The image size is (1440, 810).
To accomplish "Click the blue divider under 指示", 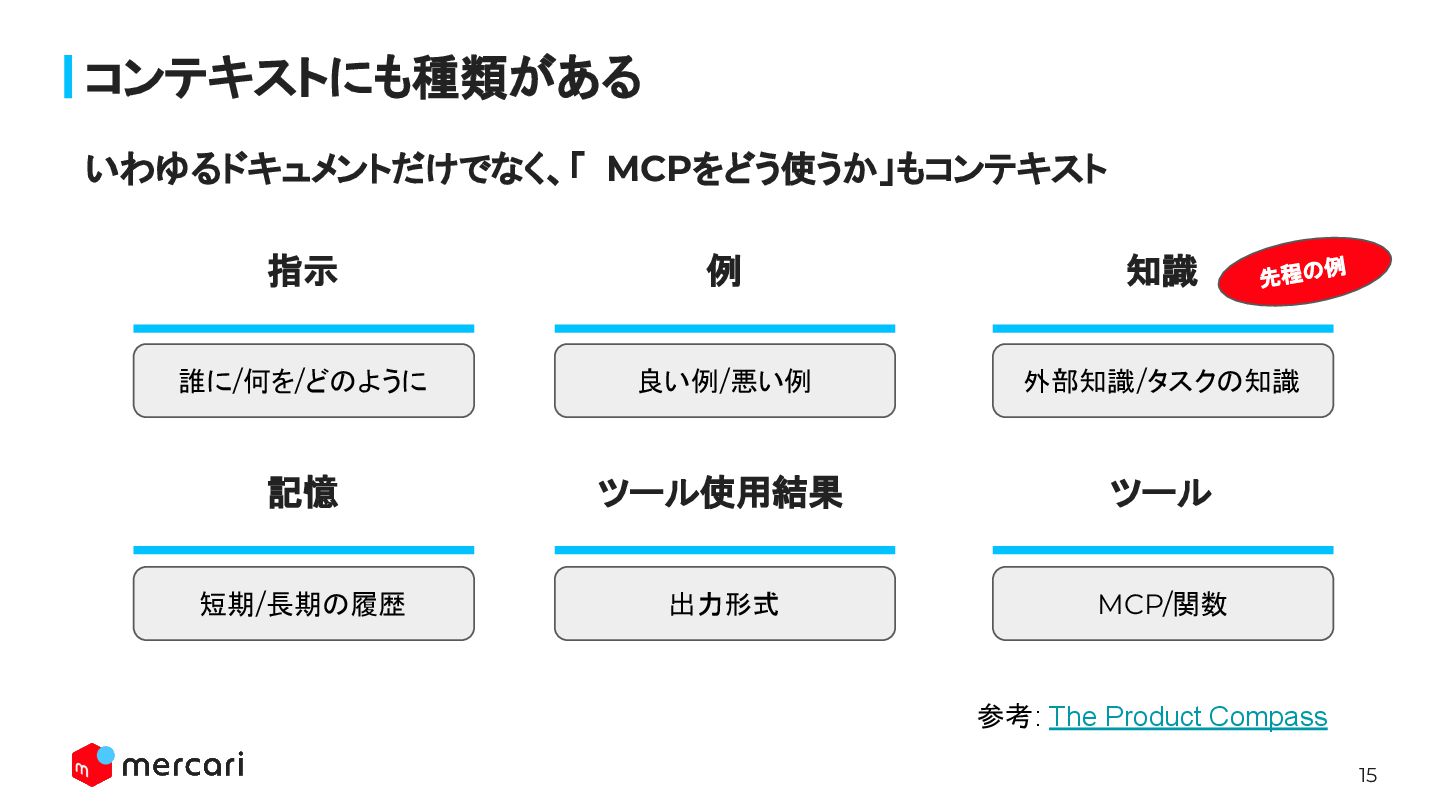I will (304, 328).
